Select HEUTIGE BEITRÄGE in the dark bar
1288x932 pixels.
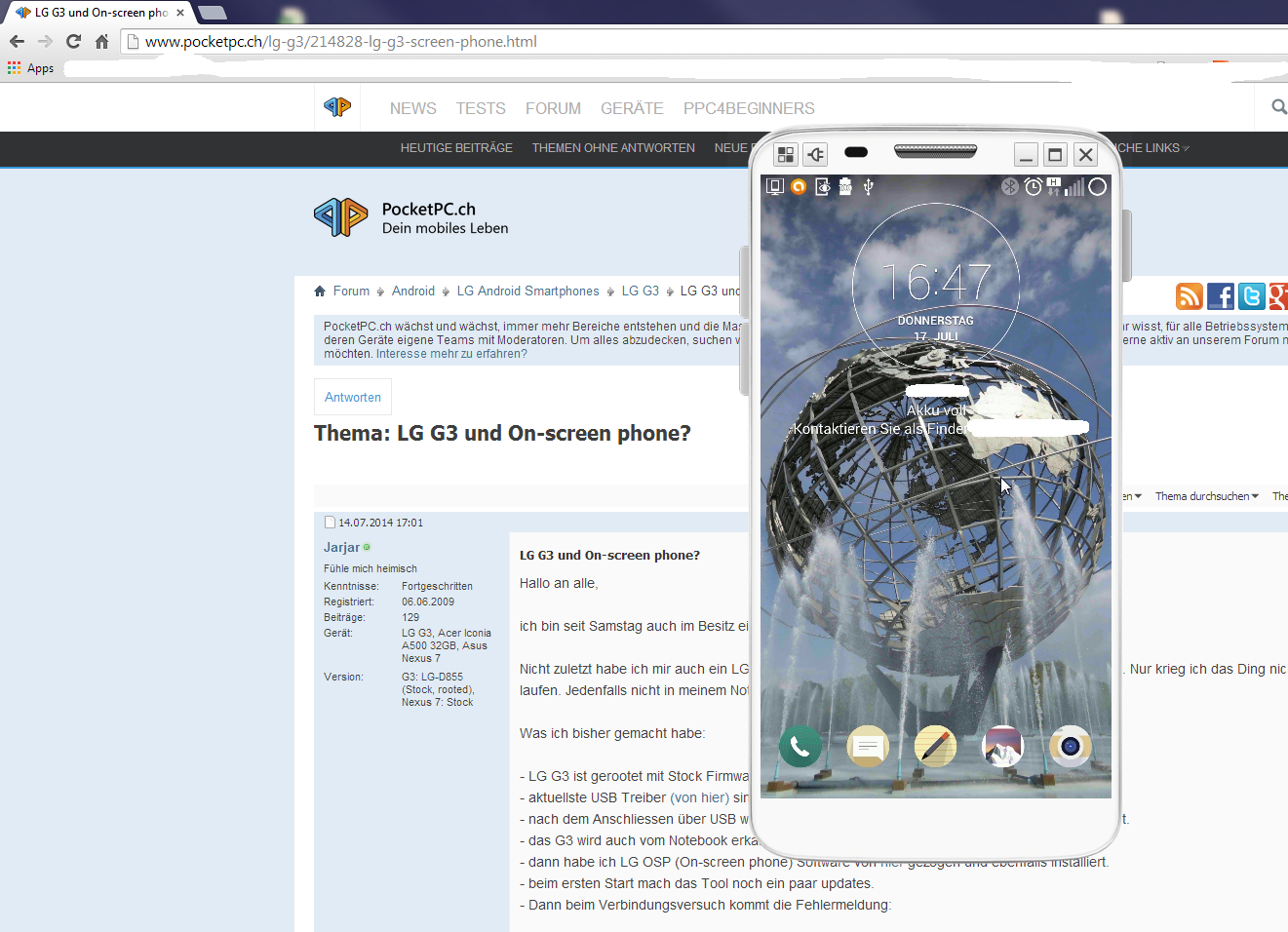point(456,148)
